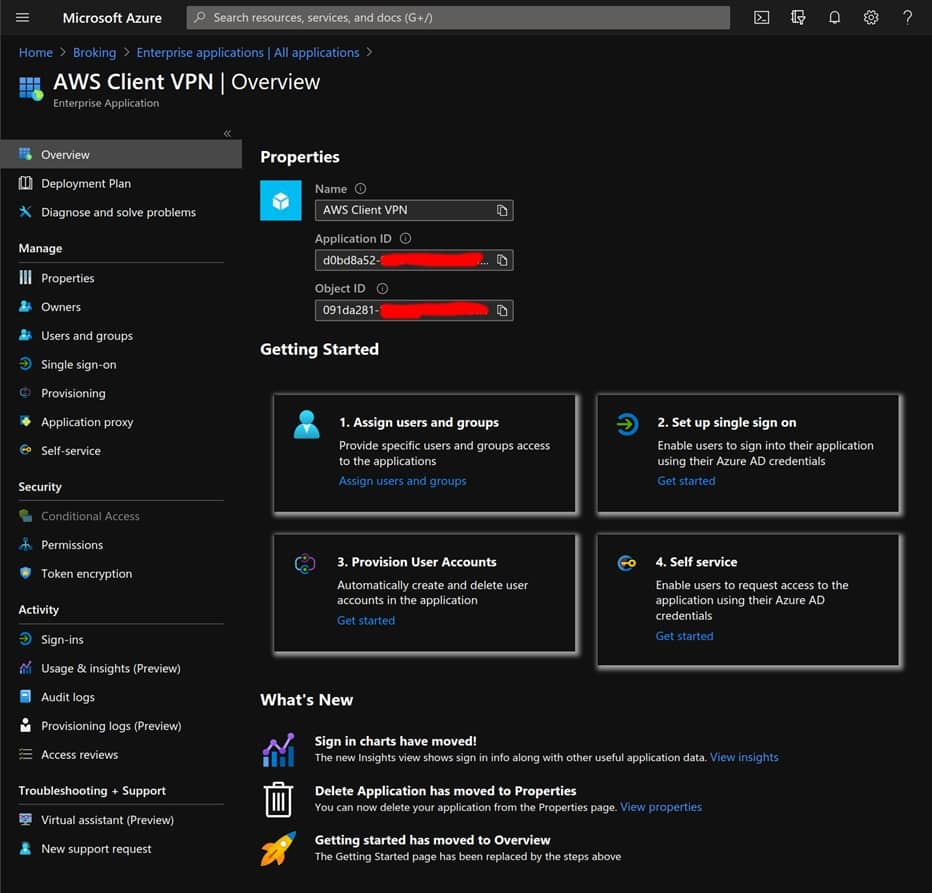The height and width of the screenshot is (893, 932).
Task: Click the Application ID text field
Action: pyautogui.click(x=414, y=260)
